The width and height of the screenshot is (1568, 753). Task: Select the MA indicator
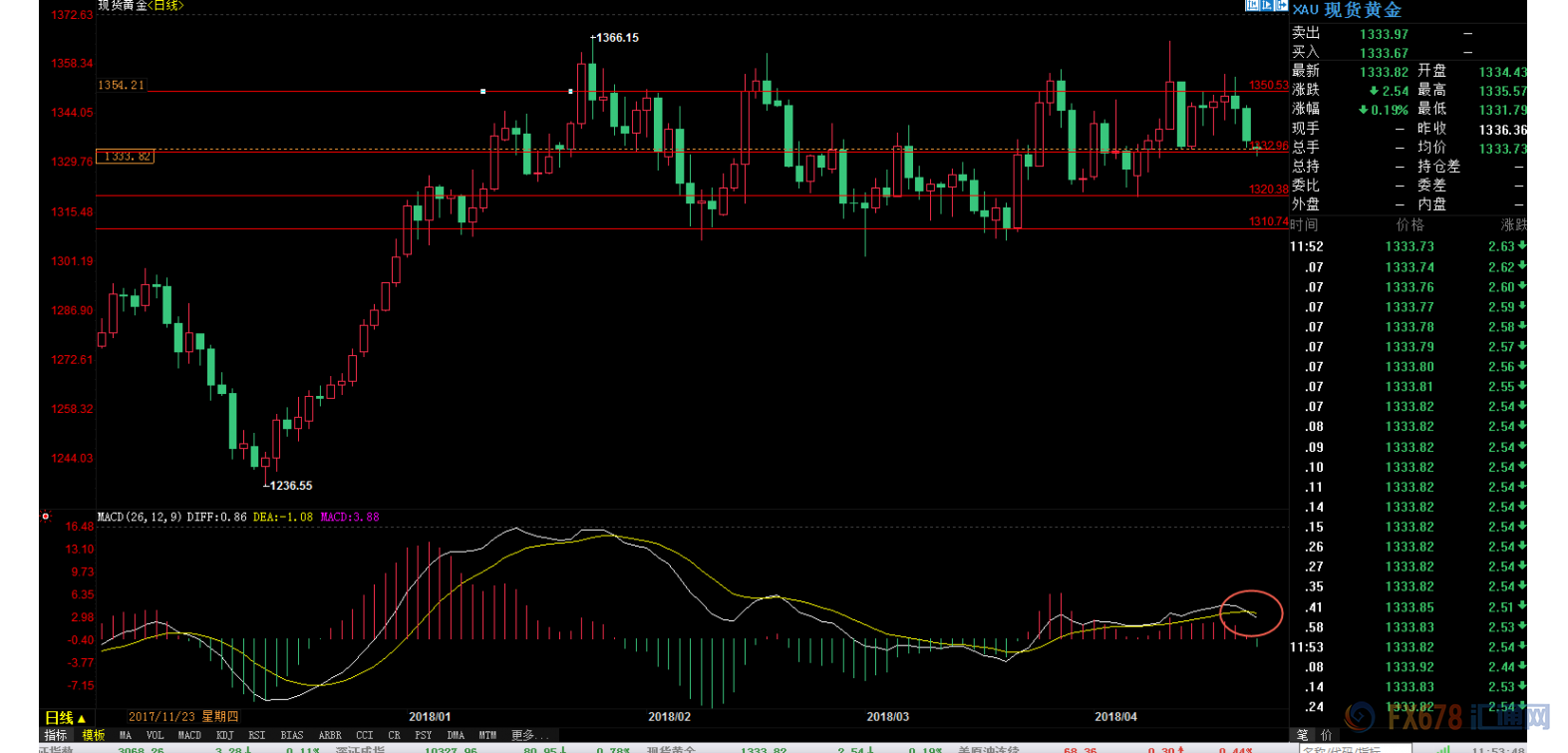125,735
